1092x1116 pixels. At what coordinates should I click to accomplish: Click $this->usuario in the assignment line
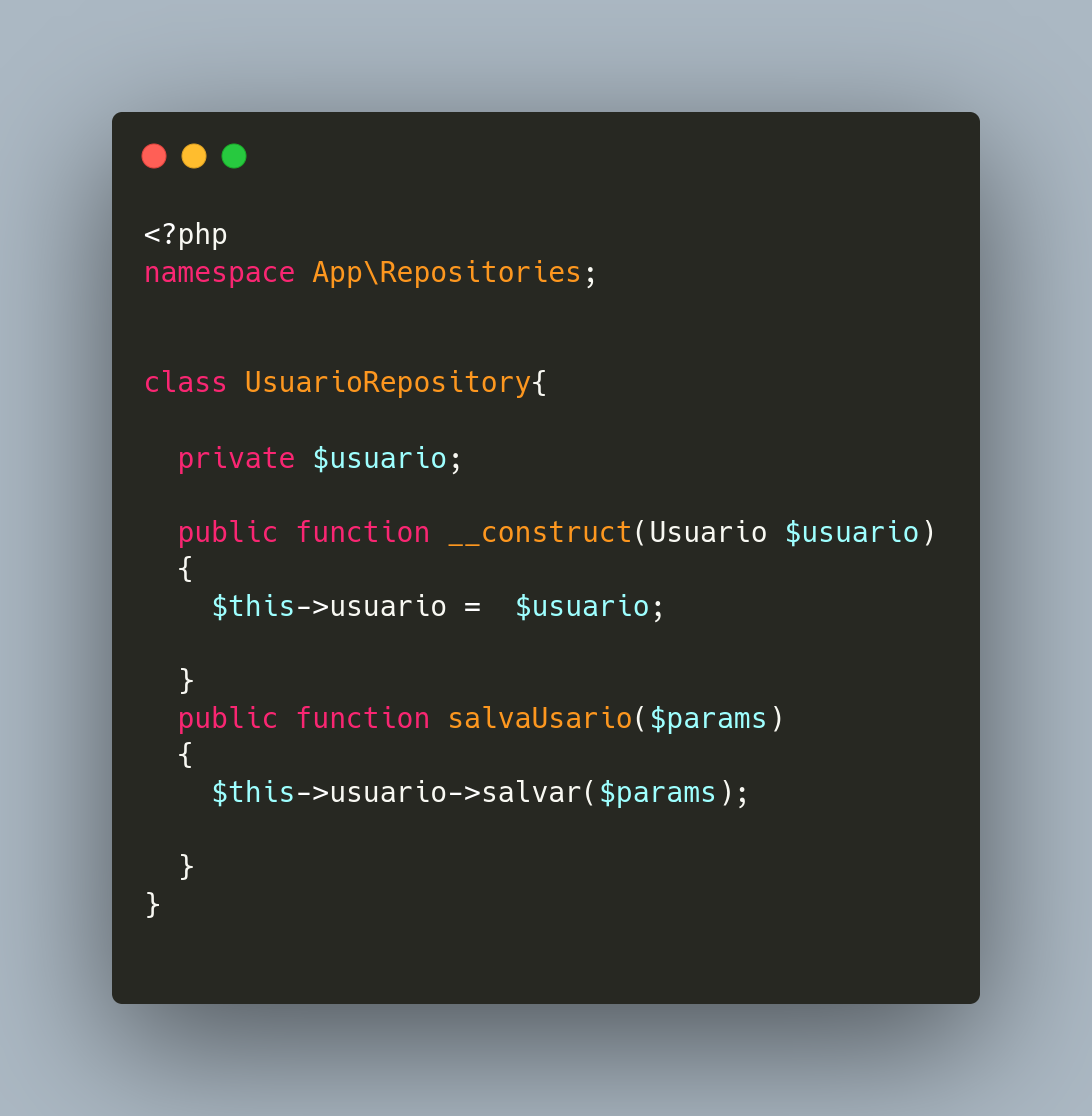click(329, 606)
